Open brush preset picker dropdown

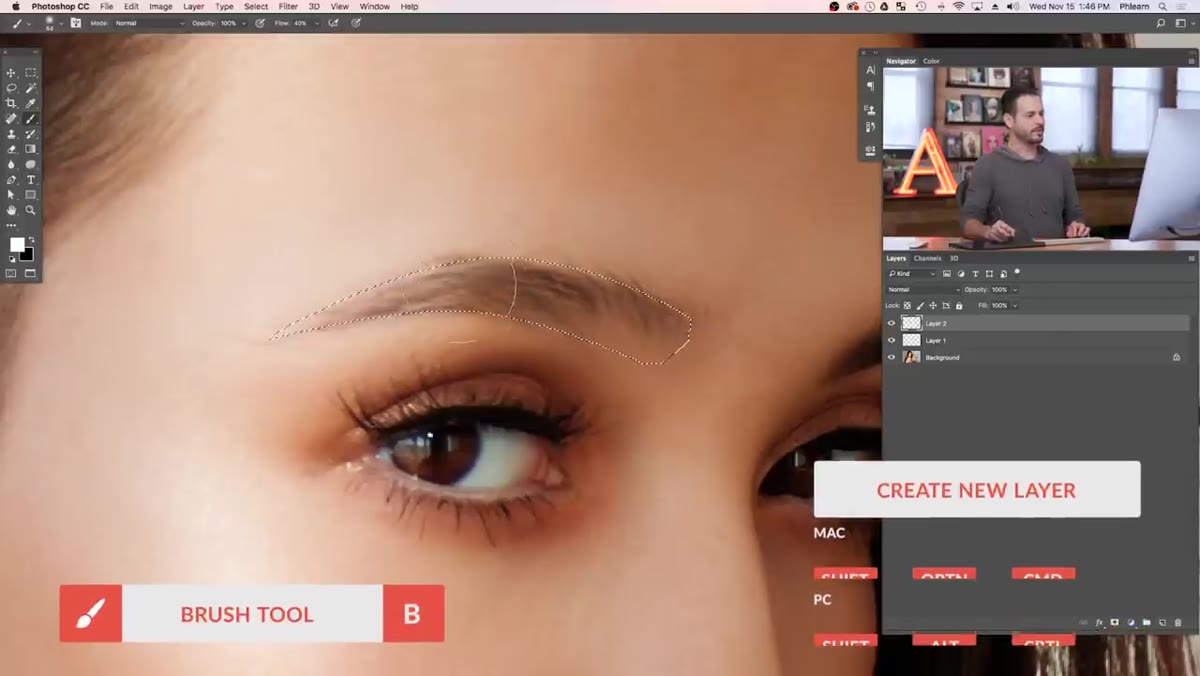coord(59,22)
